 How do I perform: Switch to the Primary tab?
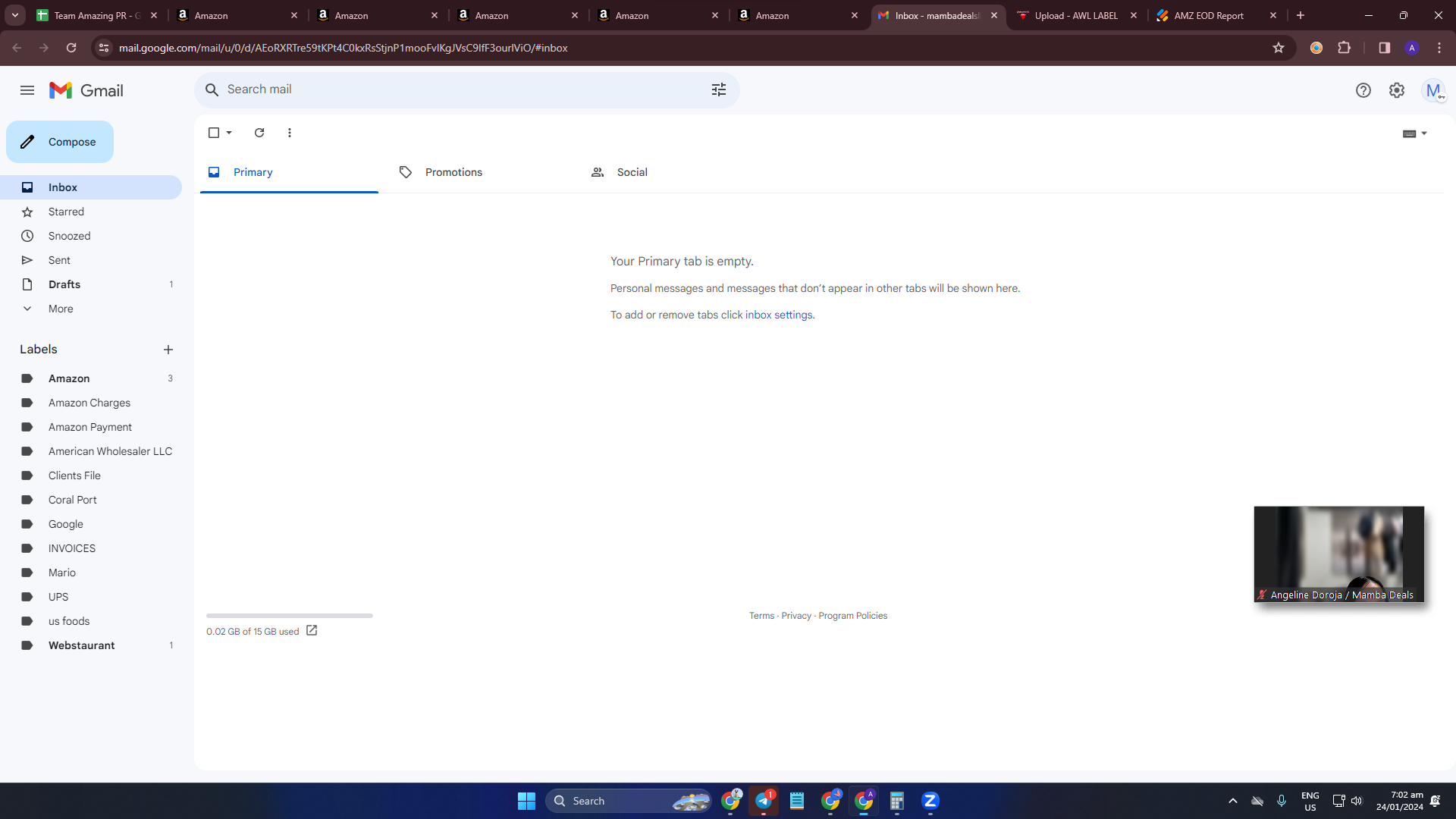289,172
